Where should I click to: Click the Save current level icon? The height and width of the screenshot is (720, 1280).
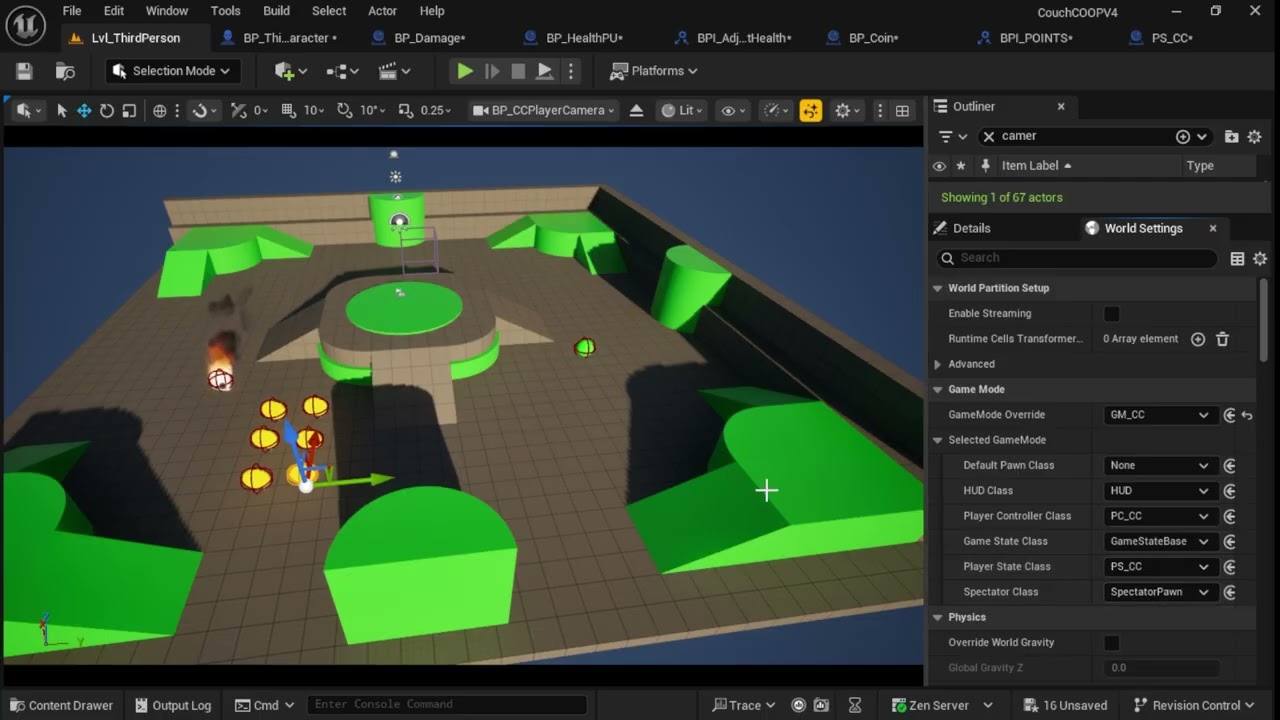(24, 71)
